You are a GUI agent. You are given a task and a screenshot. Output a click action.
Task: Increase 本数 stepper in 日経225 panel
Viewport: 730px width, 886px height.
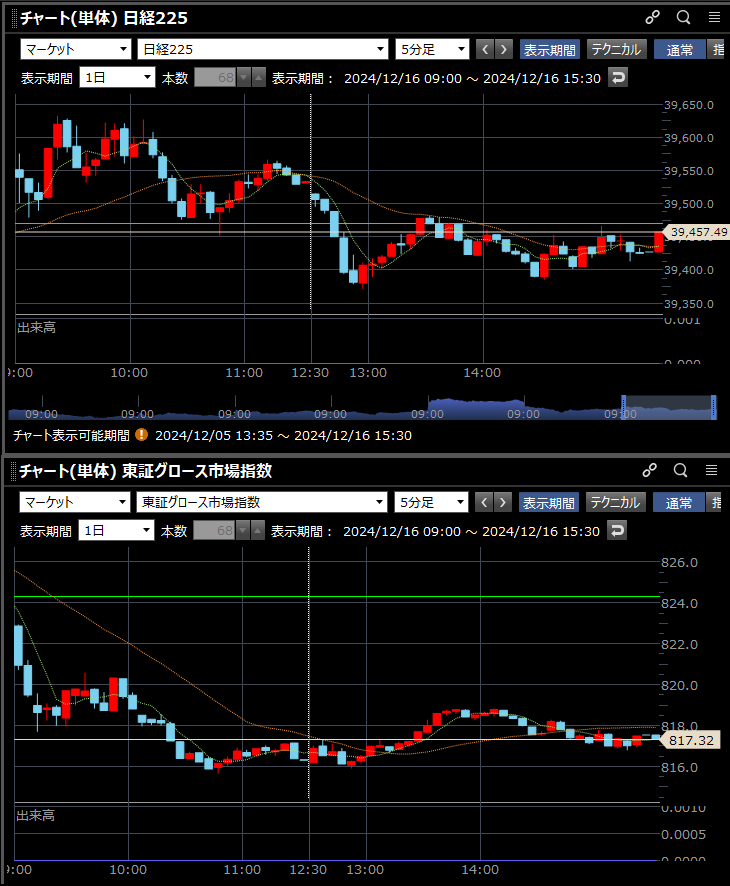point(258,77)
